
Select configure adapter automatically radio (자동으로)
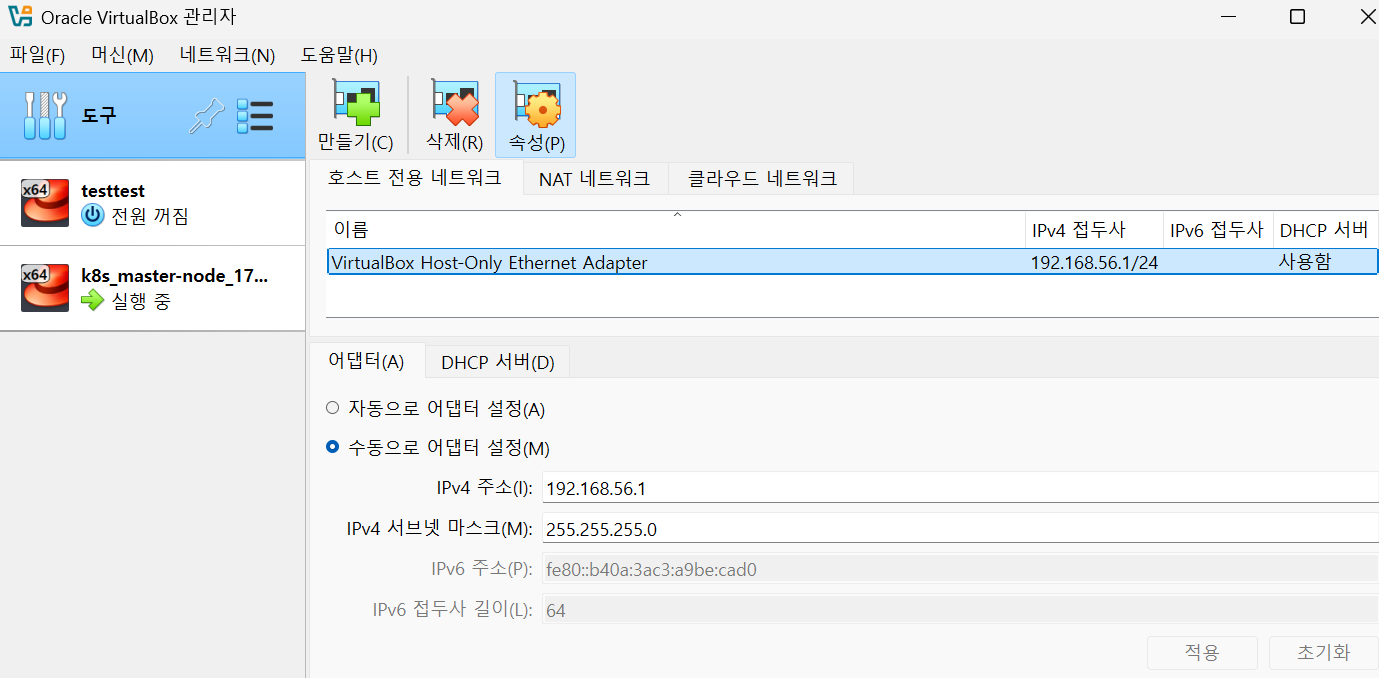coord(333,408)
